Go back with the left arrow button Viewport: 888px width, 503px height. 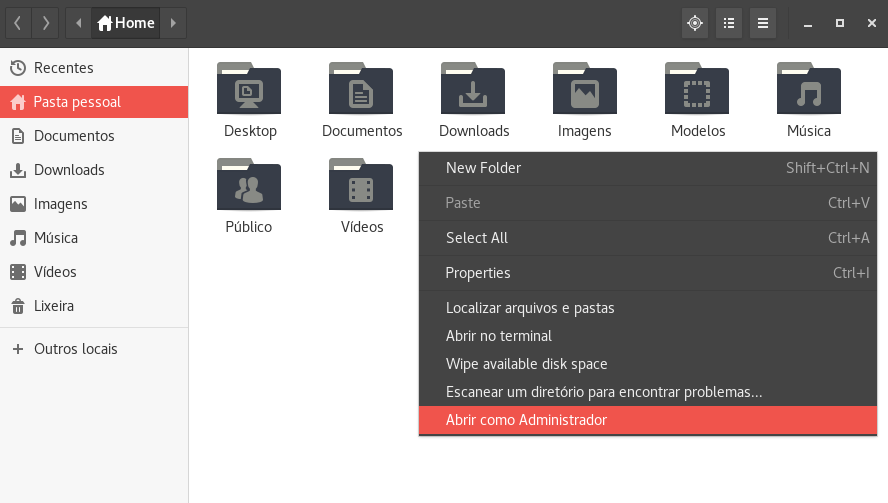tap(18, 23)
